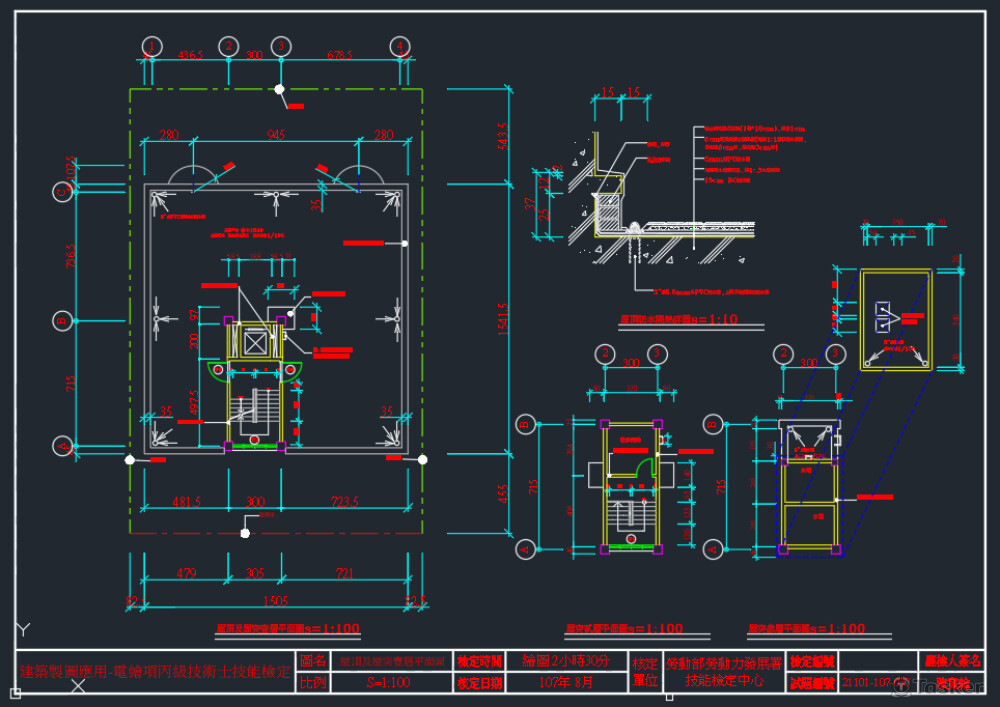This screenshot has height=707, width=1000.
Task: Click the 436.5 dimension text
Action: pos(190,54)
